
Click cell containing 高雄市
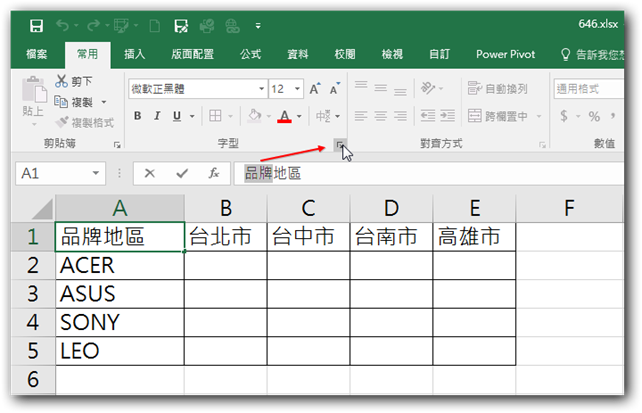[x=474, y=237]
